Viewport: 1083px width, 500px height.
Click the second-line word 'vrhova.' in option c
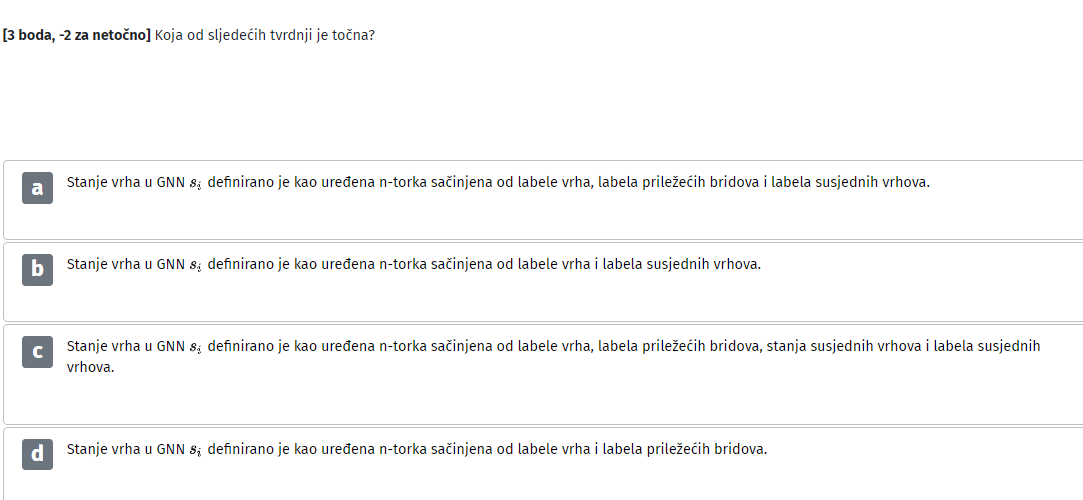[x=90, y=367]
